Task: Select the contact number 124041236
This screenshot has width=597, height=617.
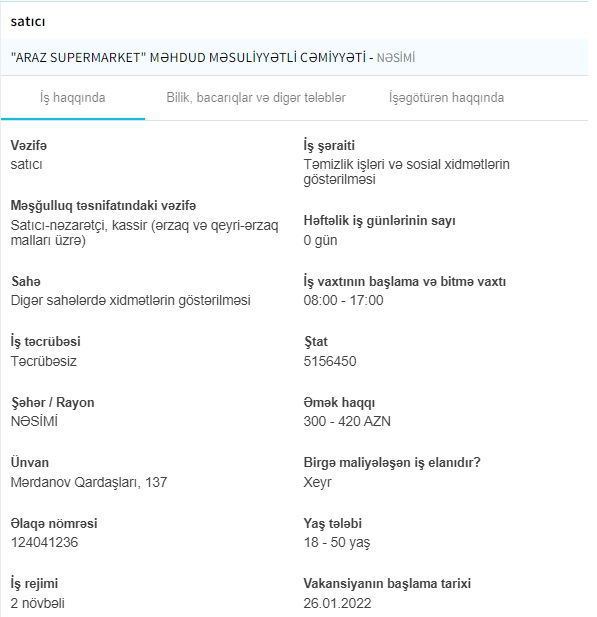Action: tap(44, 542)
